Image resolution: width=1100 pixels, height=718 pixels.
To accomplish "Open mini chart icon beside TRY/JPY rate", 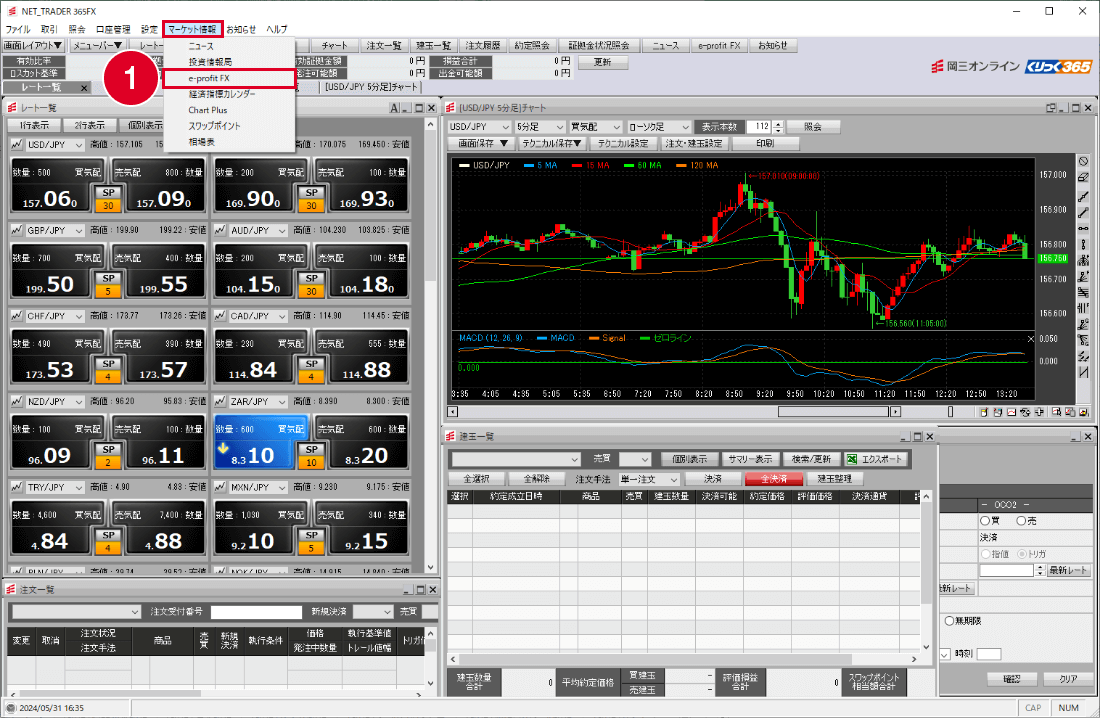I will tap(17, 487).
